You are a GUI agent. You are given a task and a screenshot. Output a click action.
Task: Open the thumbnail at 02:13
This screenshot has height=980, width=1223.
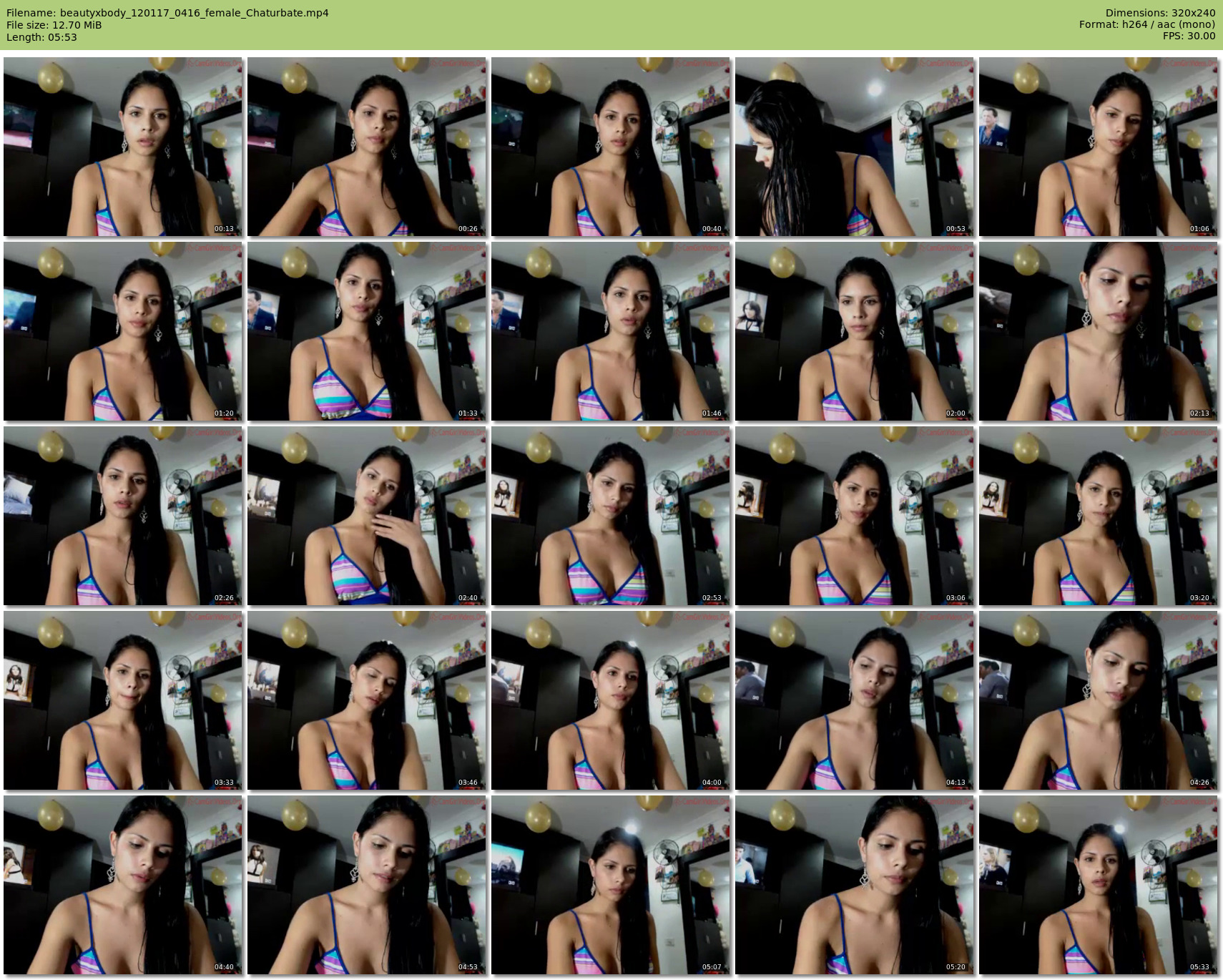coord(1099,331)
